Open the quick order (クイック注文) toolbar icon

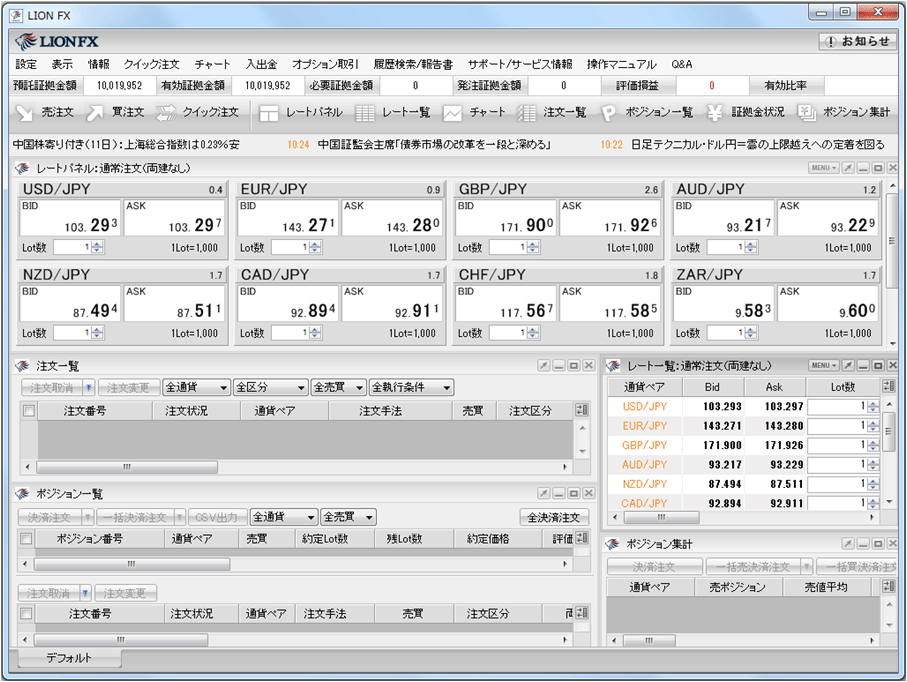(x=165, y=112)
